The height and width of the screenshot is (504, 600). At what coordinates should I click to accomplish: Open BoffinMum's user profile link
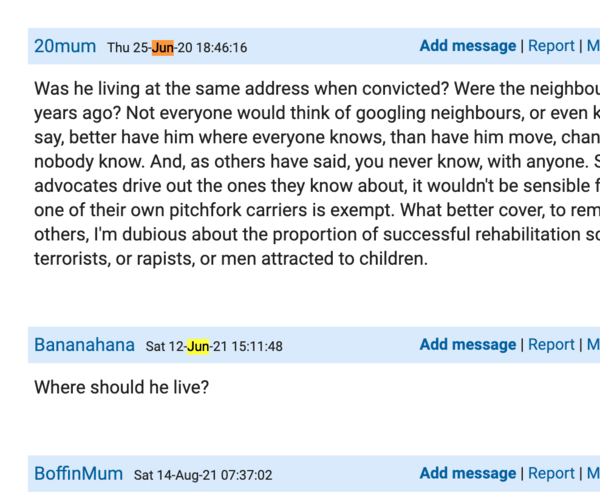point(78,474)
